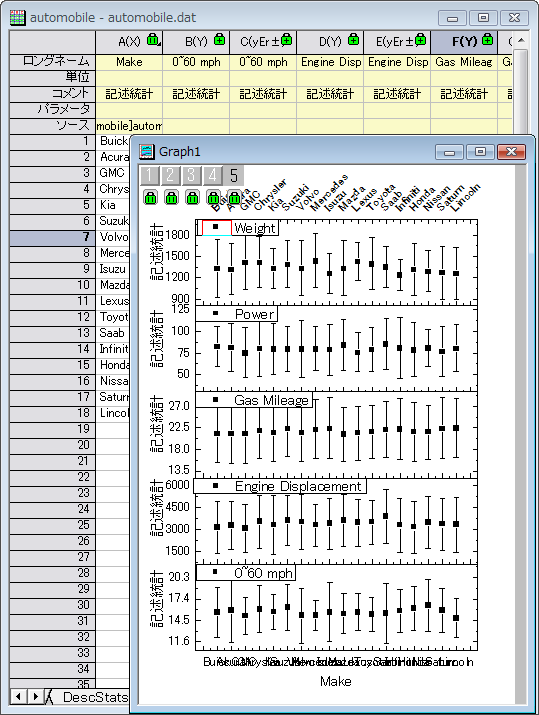539x715 pixels.
Task: Select row header 18 in the worksheet
Action: pyautogui.click(x=52, y=413)
